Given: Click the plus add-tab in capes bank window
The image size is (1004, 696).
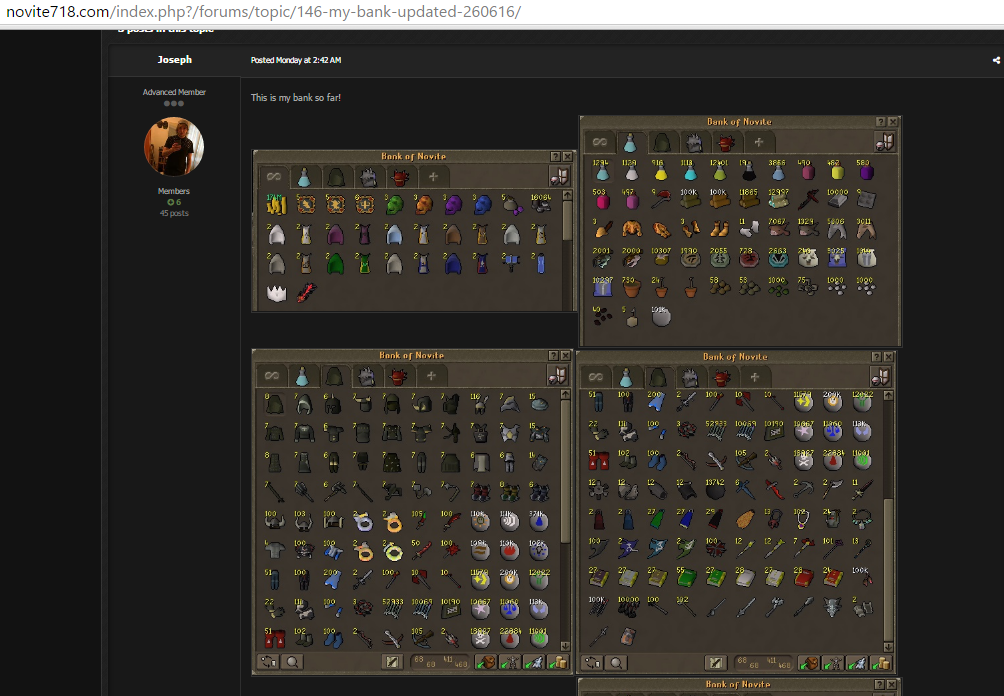Looking at the screenshot, I should click(433, 177).
